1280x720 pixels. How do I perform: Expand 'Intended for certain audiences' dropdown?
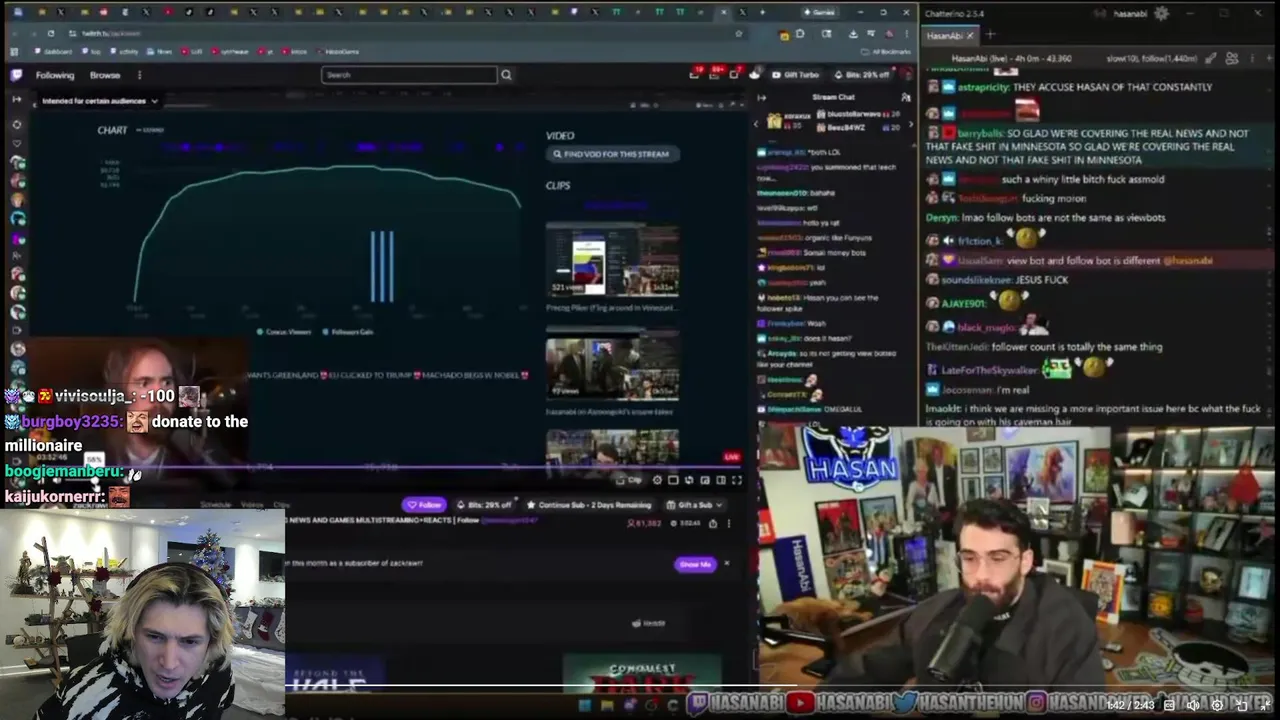click(100, 101)
